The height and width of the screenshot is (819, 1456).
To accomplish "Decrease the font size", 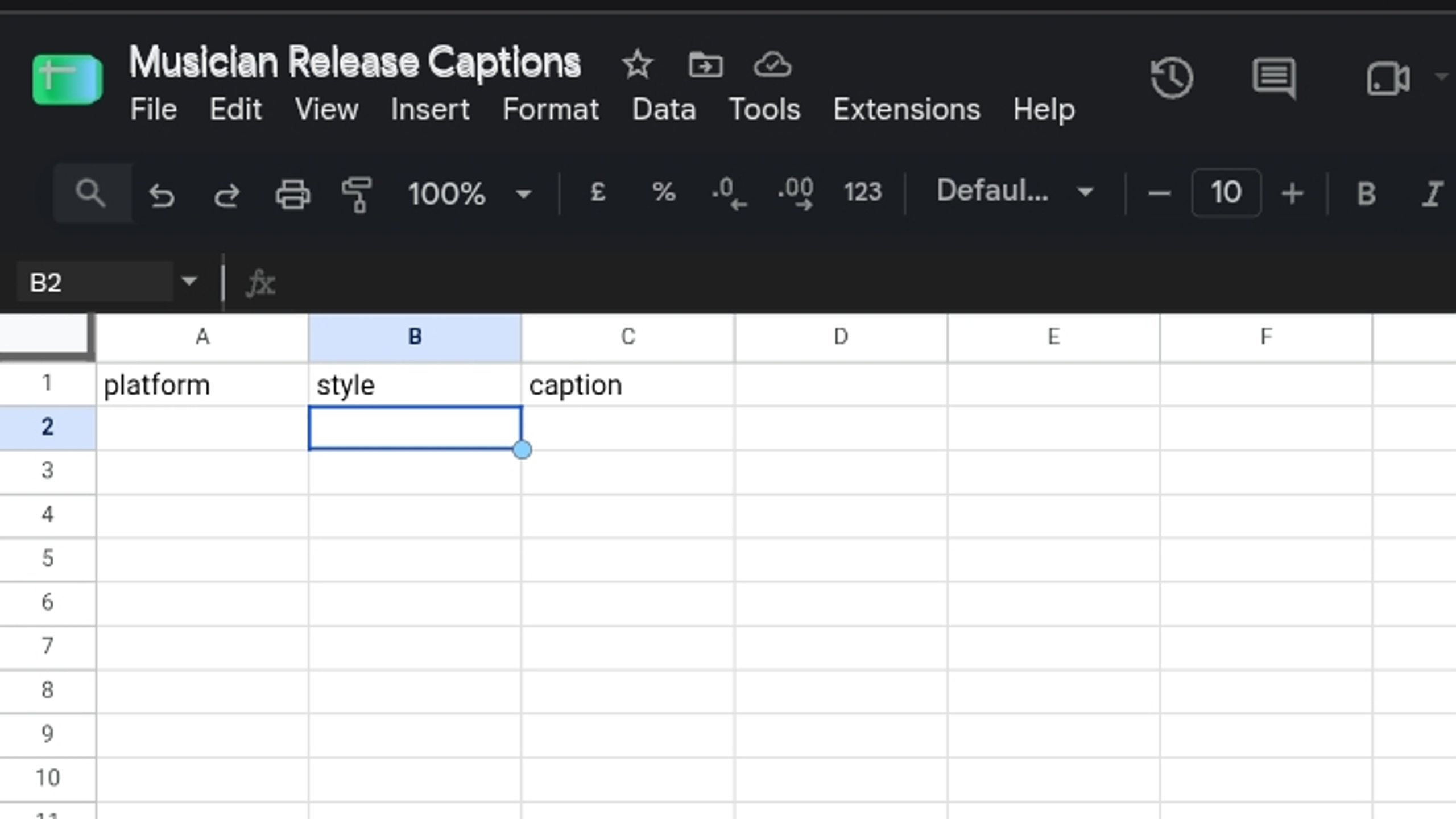I will point(1159,194).
